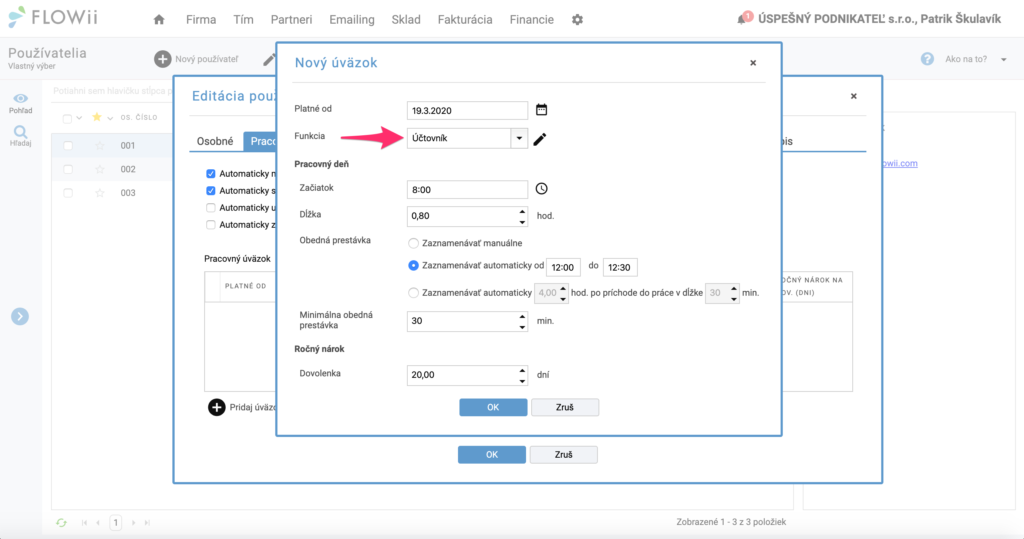Select Zaznamenávať manuálne radio option
Viewport: 1024px width, 539px height.
413,243
